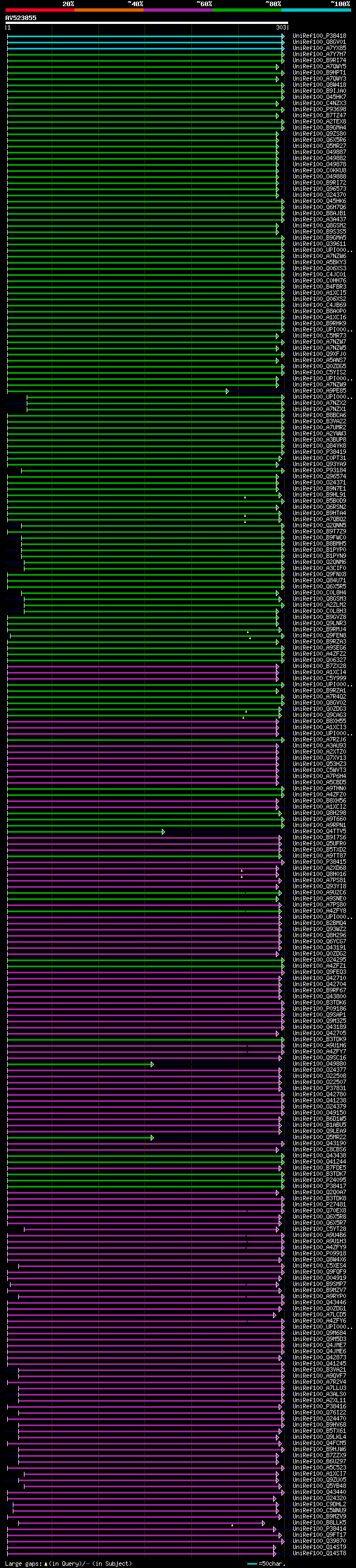
Task: Select the label UniRef100_P93698
Action: tap(319, 110)
